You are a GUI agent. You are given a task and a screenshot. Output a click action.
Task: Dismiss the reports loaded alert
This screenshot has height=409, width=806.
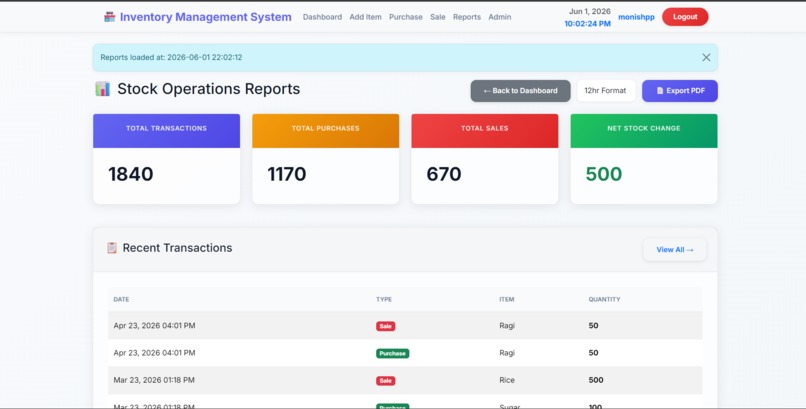point(706,58)
